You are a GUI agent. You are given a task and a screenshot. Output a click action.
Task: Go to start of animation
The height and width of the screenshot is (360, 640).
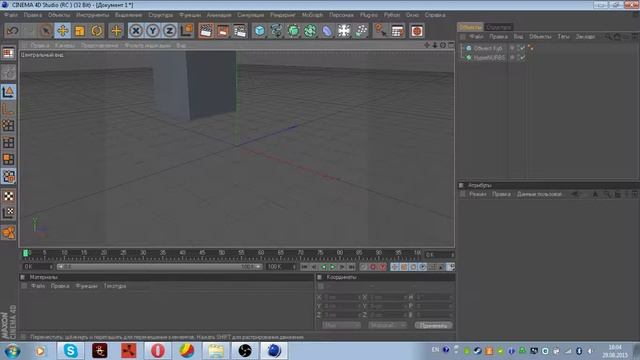click(304, 267)
